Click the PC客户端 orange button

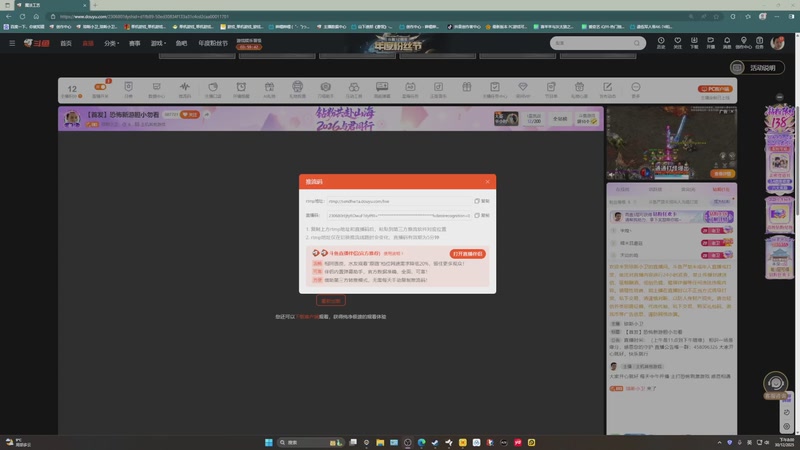(715, 89)
